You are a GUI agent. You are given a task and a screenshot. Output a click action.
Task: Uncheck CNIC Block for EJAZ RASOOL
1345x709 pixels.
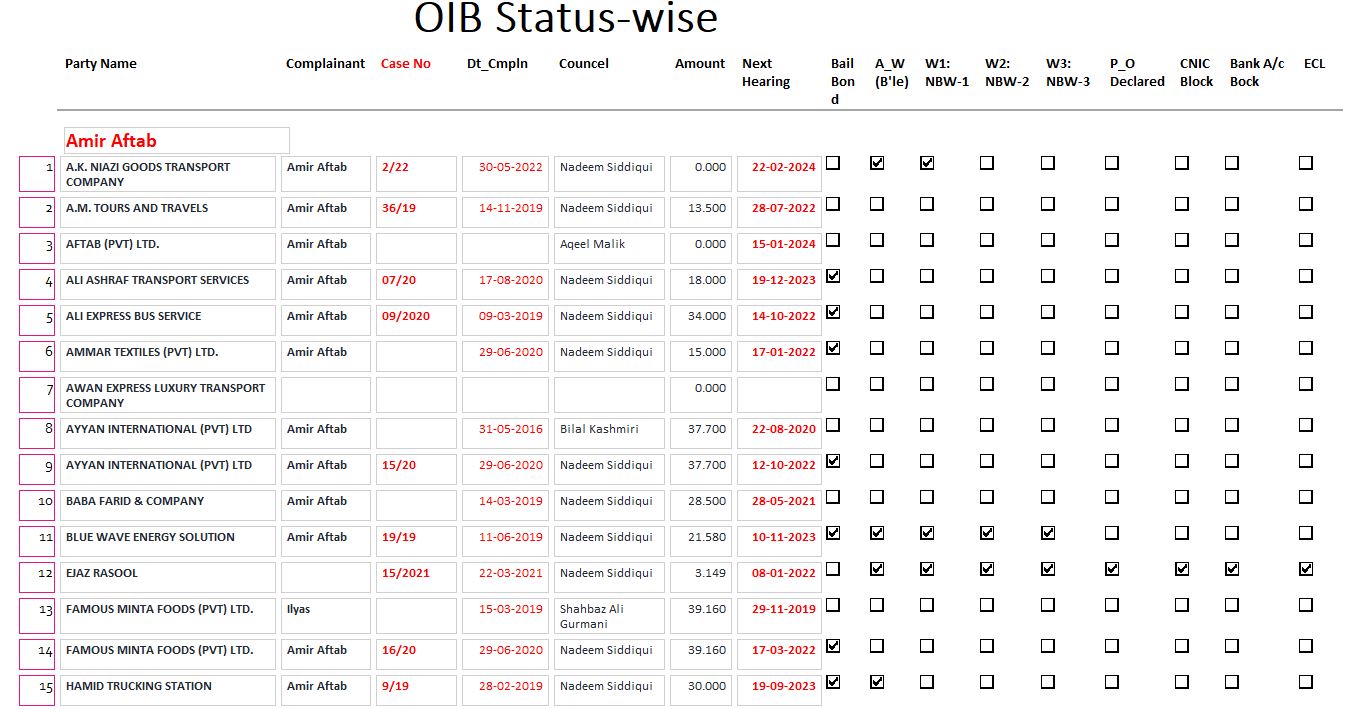click(x=1183, y=569)
